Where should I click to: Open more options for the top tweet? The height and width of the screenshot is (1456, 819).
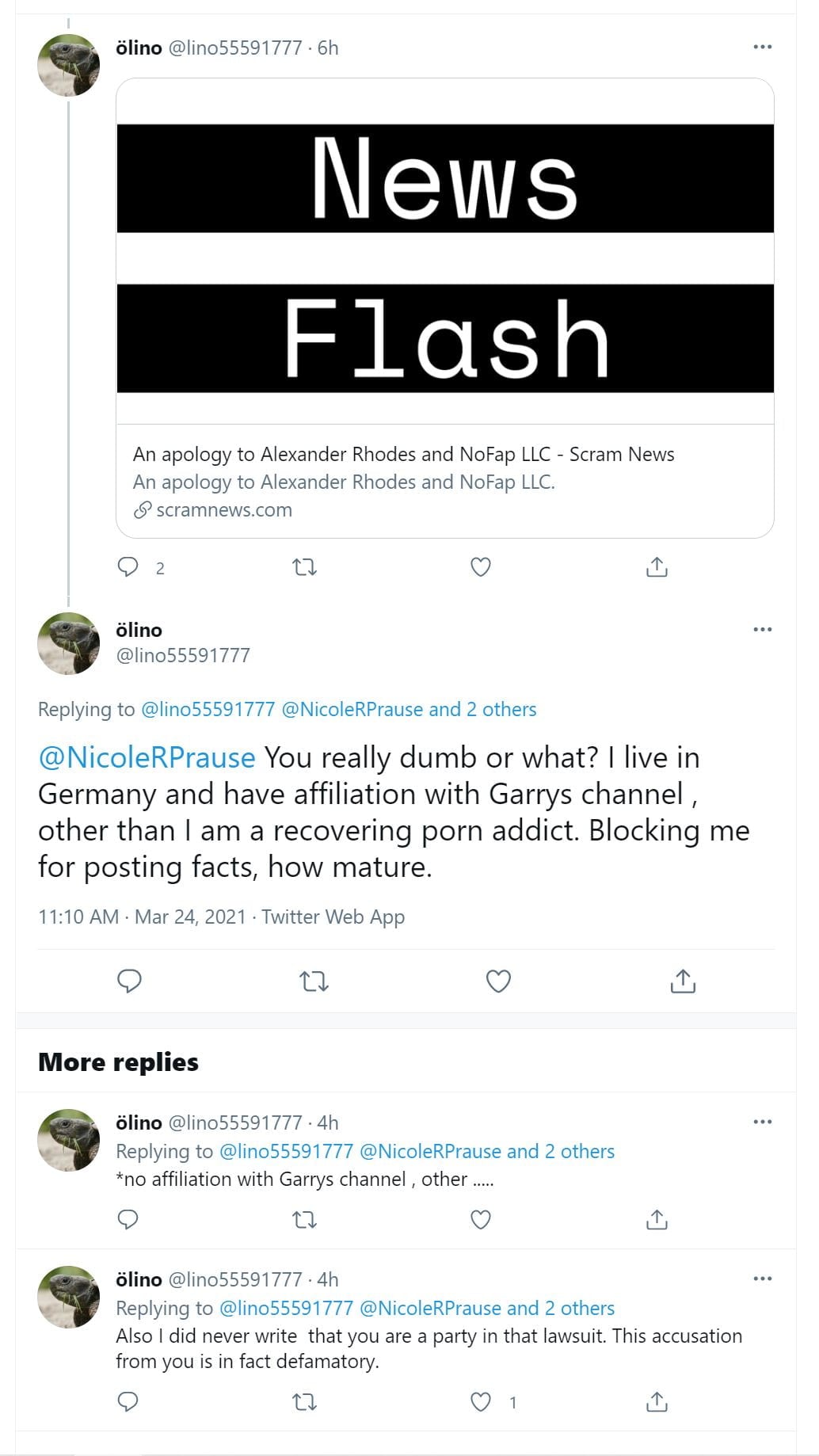[762, 48]
